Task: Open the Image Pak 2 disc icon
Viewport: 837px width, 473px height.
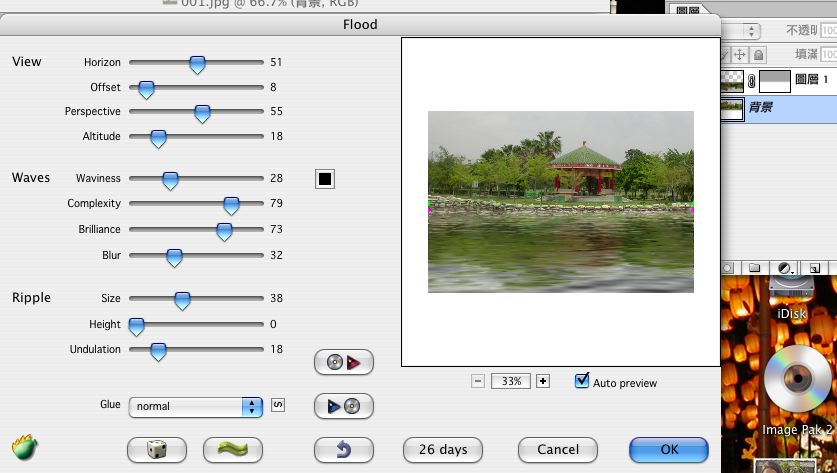Action: pos(797,380)
